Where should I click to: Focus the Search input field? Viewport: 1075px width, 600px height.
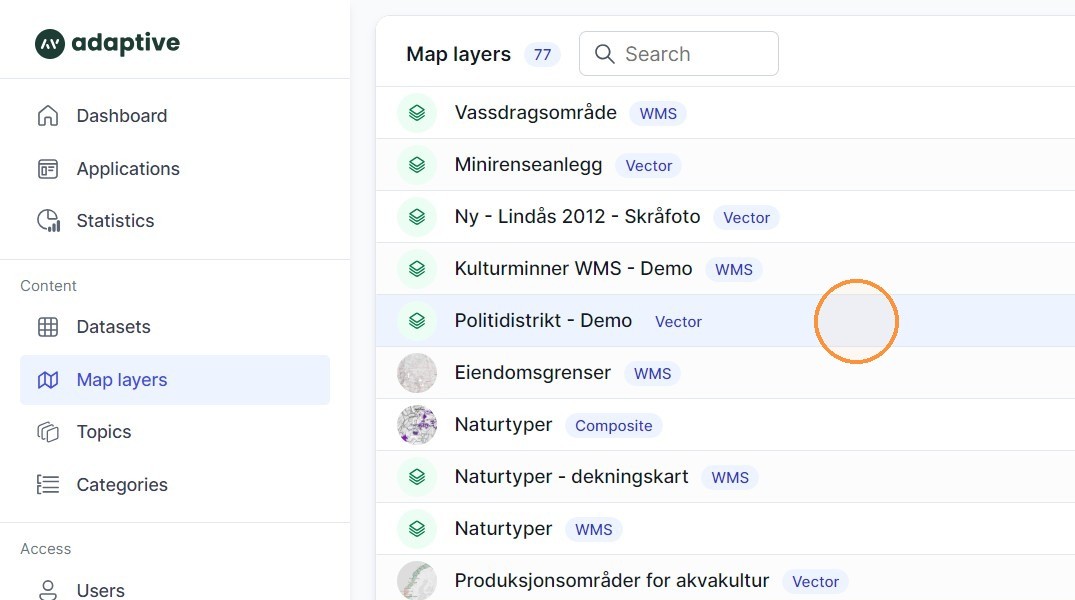[679, 53]
